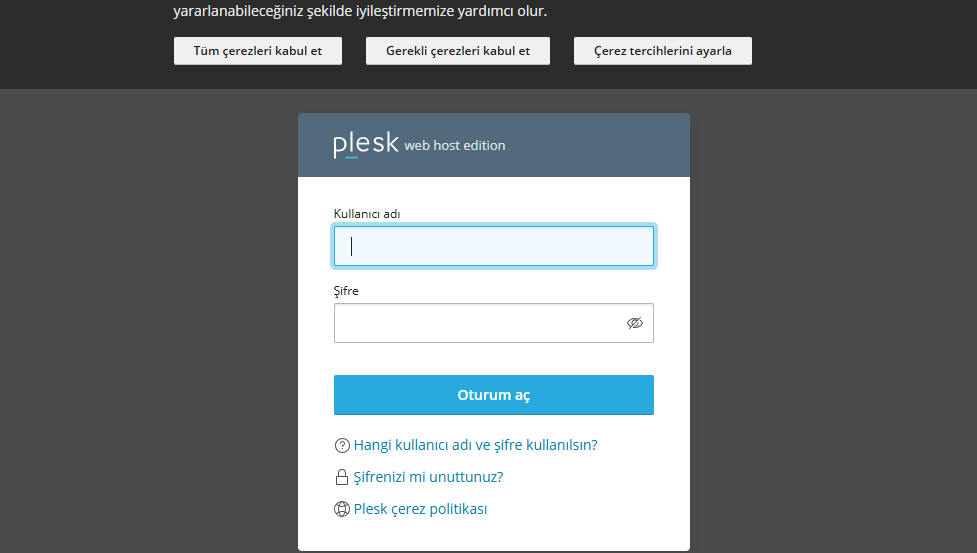Open the 'Plesk çerez politikası' link
The image size is (977, 553).
420,509
